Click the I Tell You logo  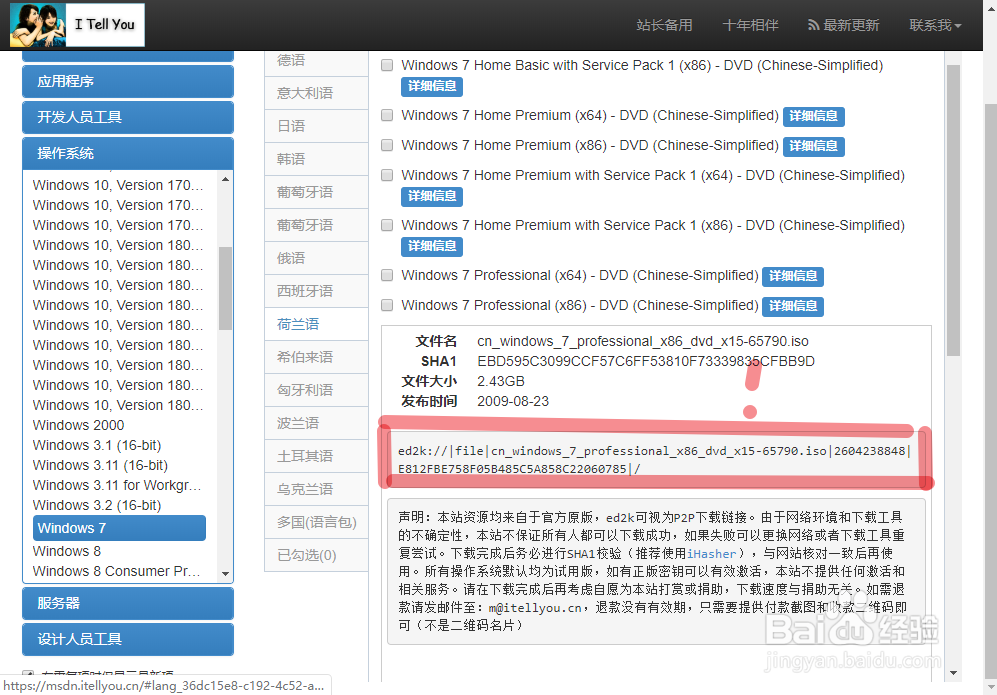[77, 24]
